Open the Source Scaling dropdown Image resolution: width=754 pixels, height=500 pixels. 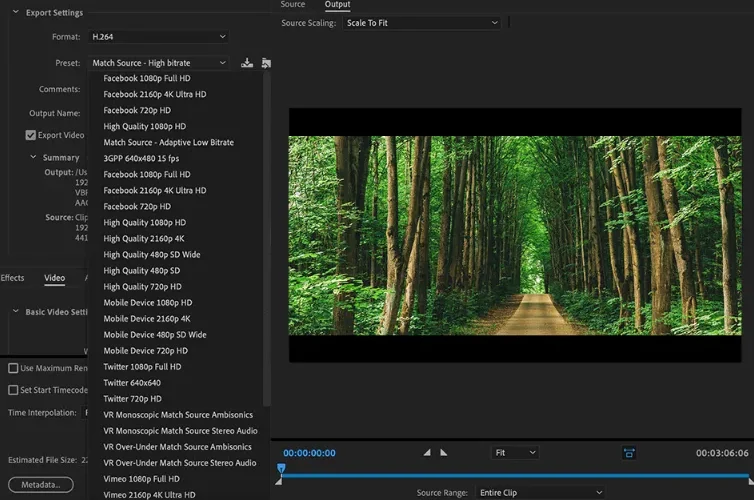422,23
